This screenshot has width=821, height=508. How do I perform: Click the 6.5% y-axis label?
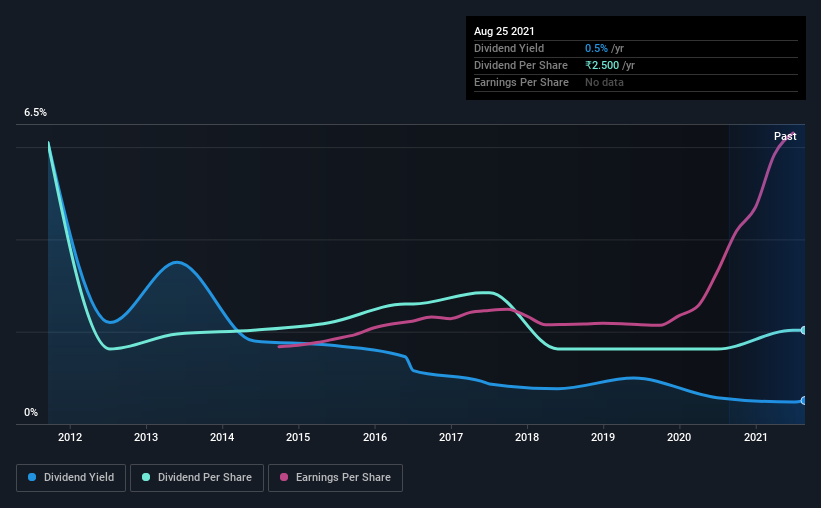pos(35,113)
